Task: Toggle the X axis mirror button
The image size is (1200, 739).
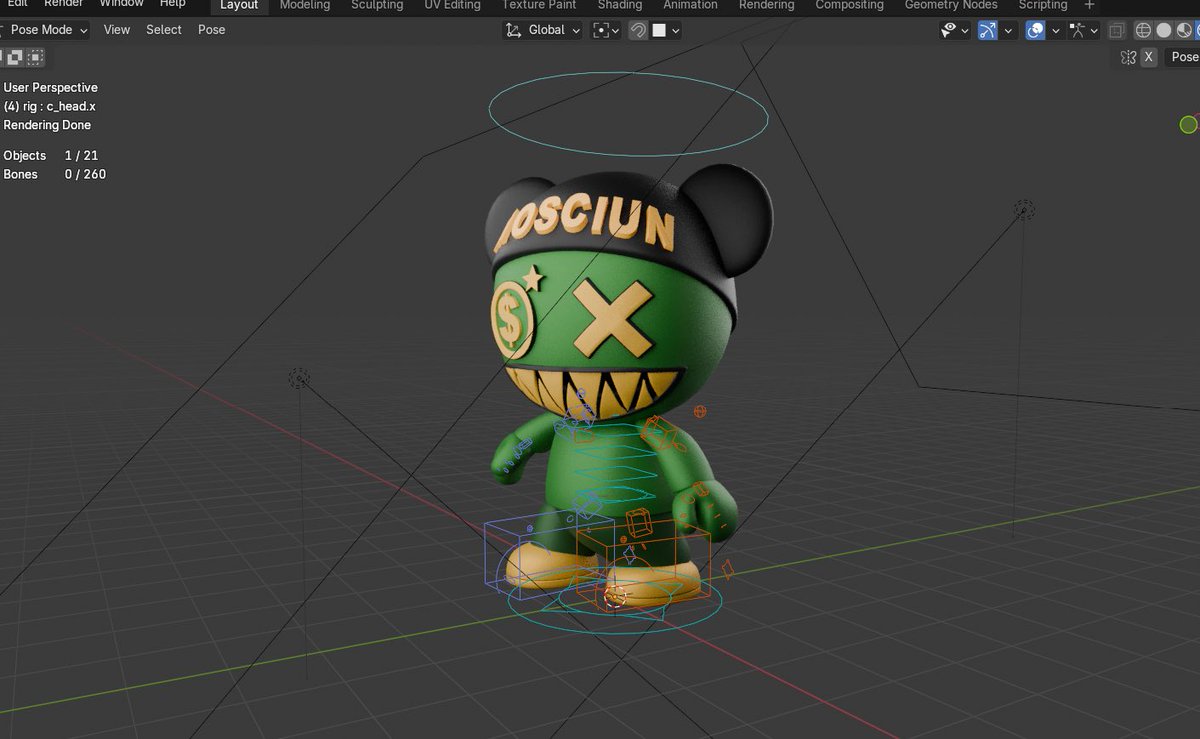Action: 1149,57
